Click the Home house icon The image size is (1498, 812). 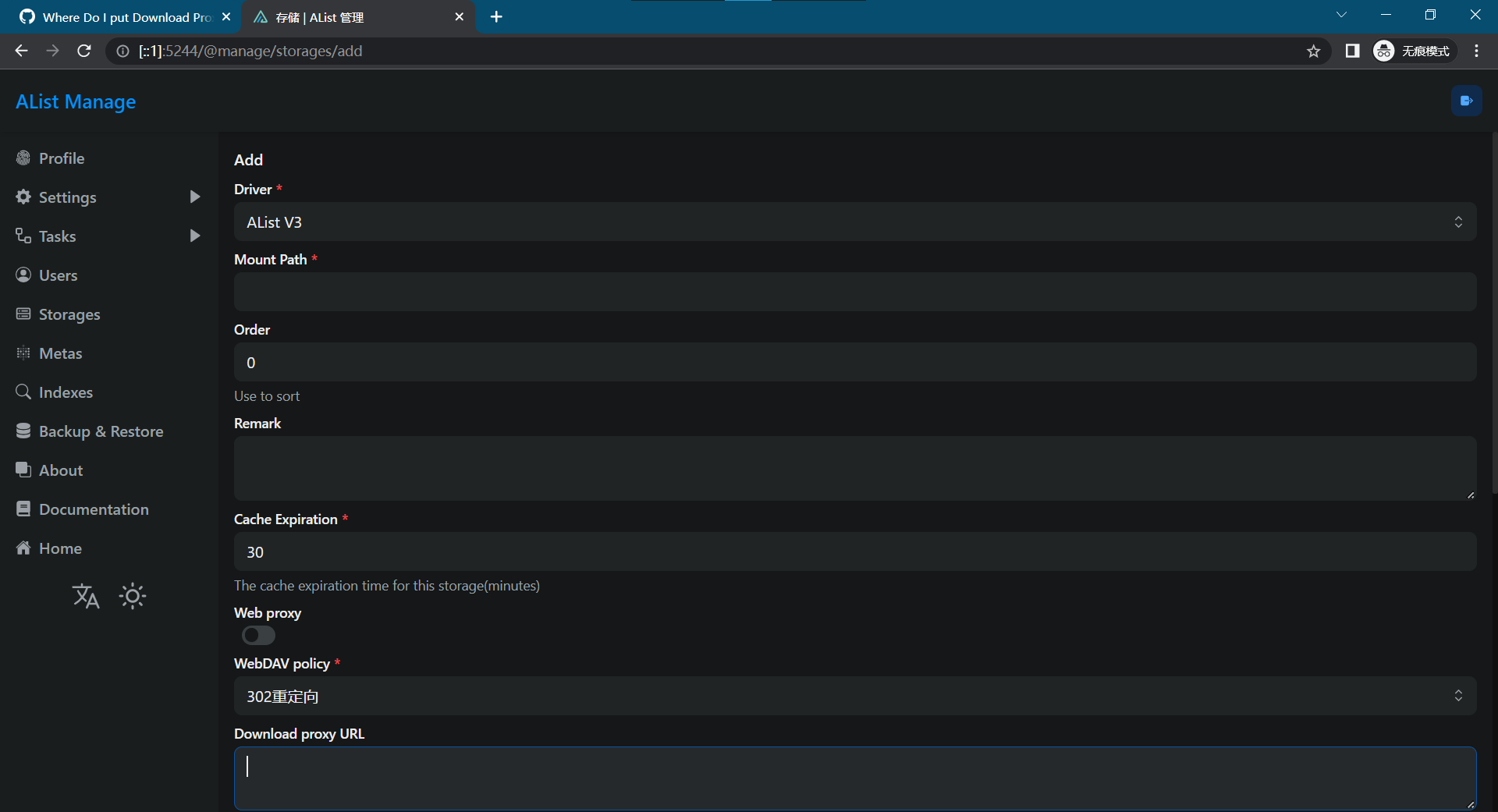(23, 548)
